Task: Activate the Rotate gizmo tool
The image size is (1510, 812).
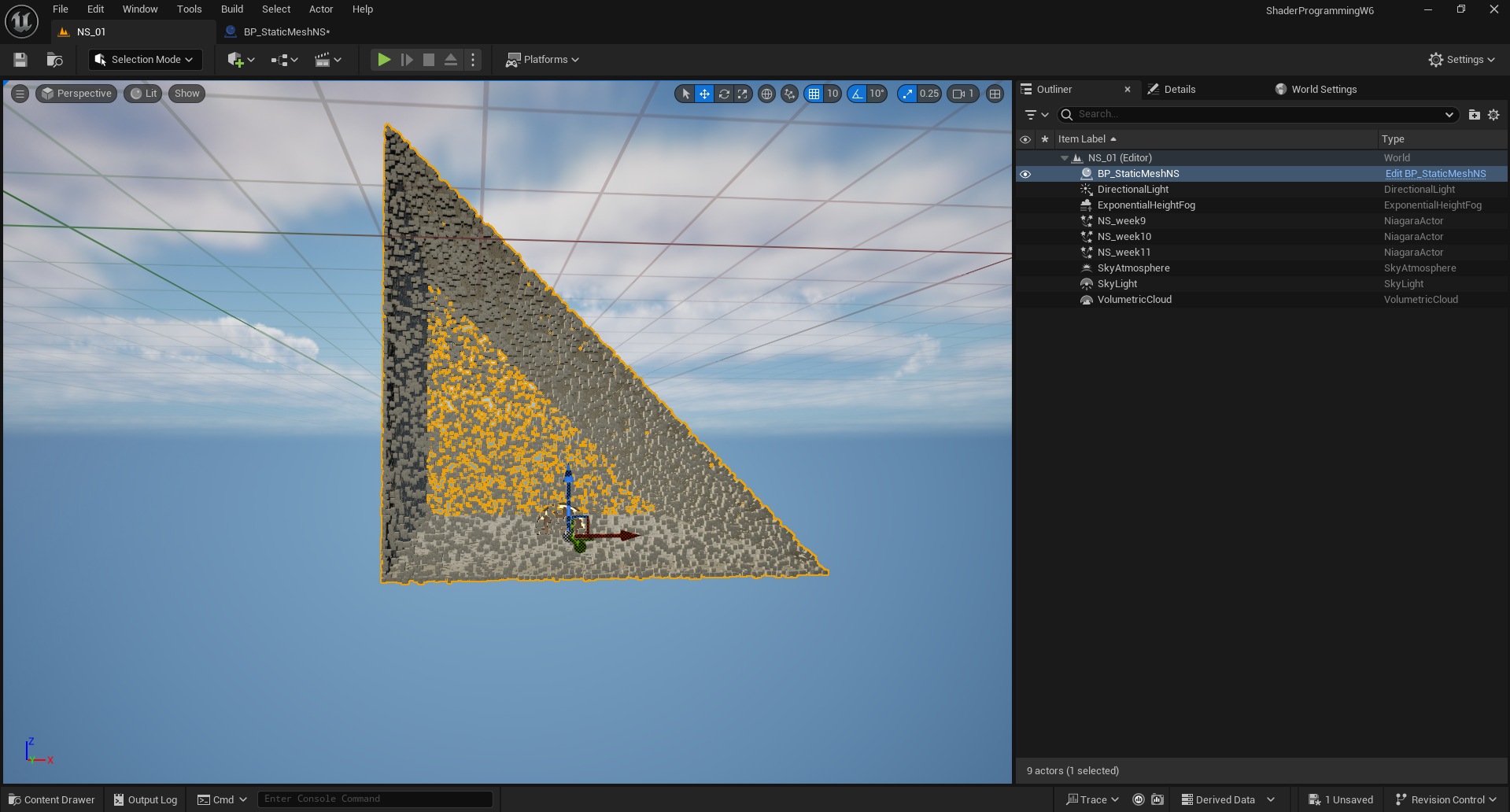Action: click(724, 94)
